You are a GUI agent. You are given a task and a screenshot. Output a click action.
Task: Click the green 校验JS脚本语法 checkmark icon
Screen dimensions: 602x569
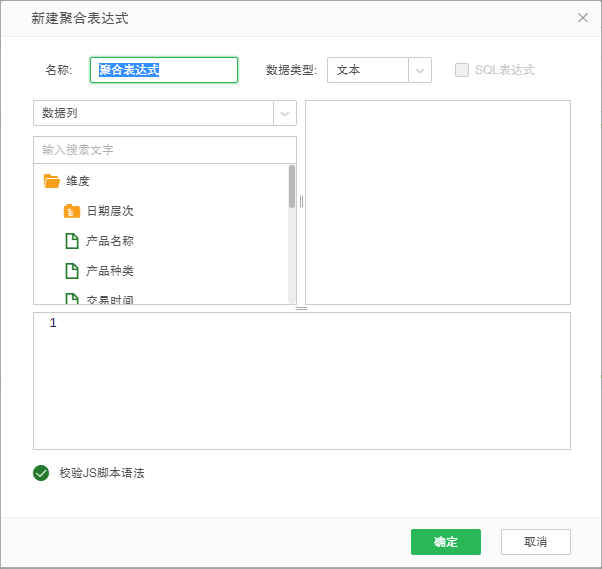tap(41, 473)
